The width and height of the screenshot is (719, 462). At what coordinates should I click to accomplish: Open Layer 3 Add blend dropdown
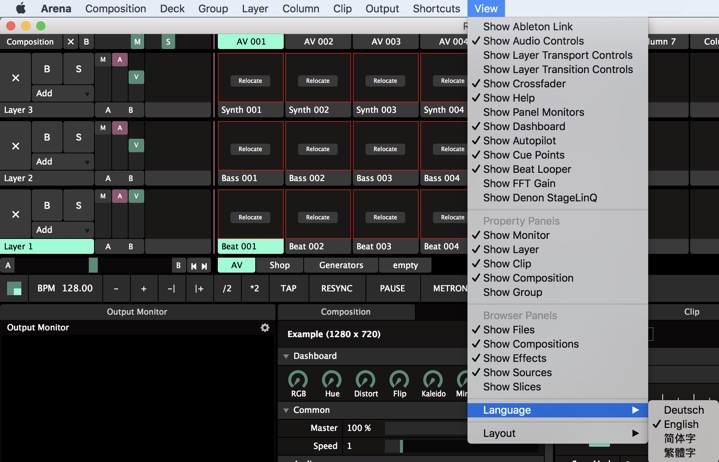click(x=62, y=93)
